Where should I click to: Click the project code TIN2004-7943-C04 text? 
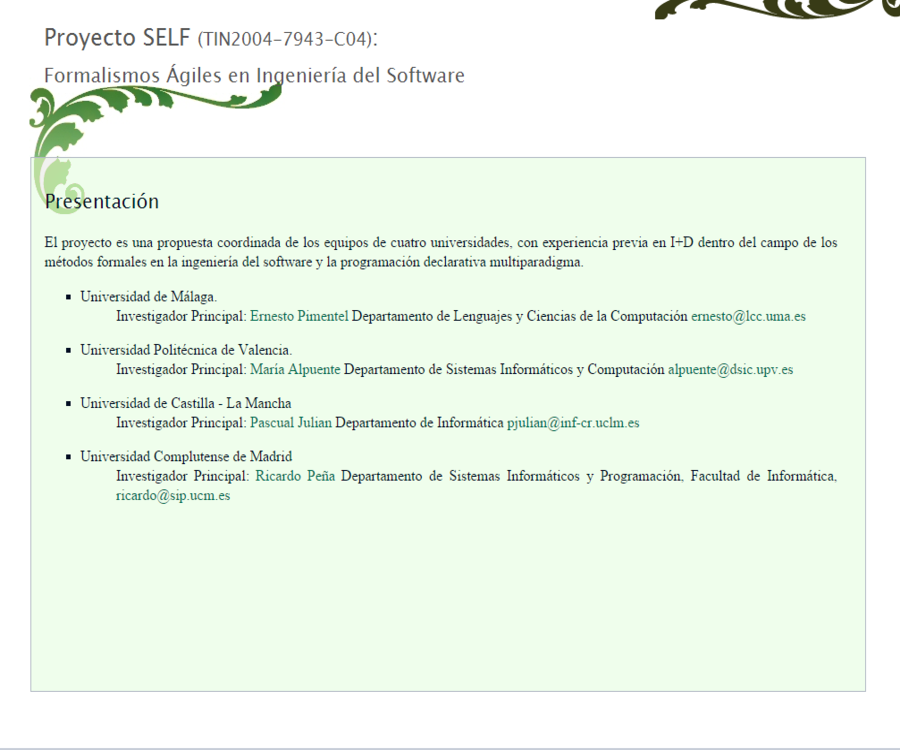285,40
